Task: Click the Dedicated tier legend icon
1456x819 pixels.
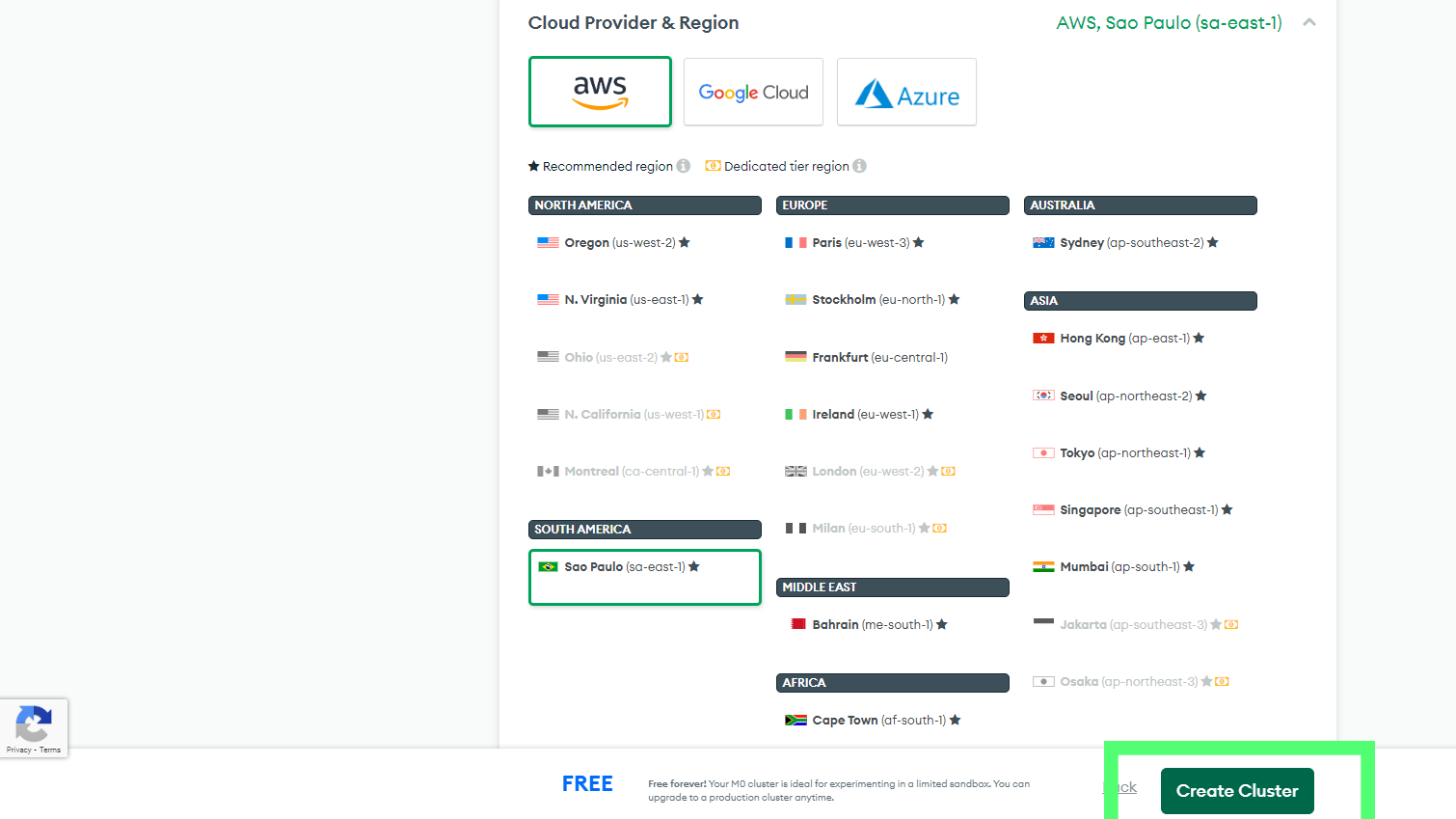Action: click(x=713, y=166)
